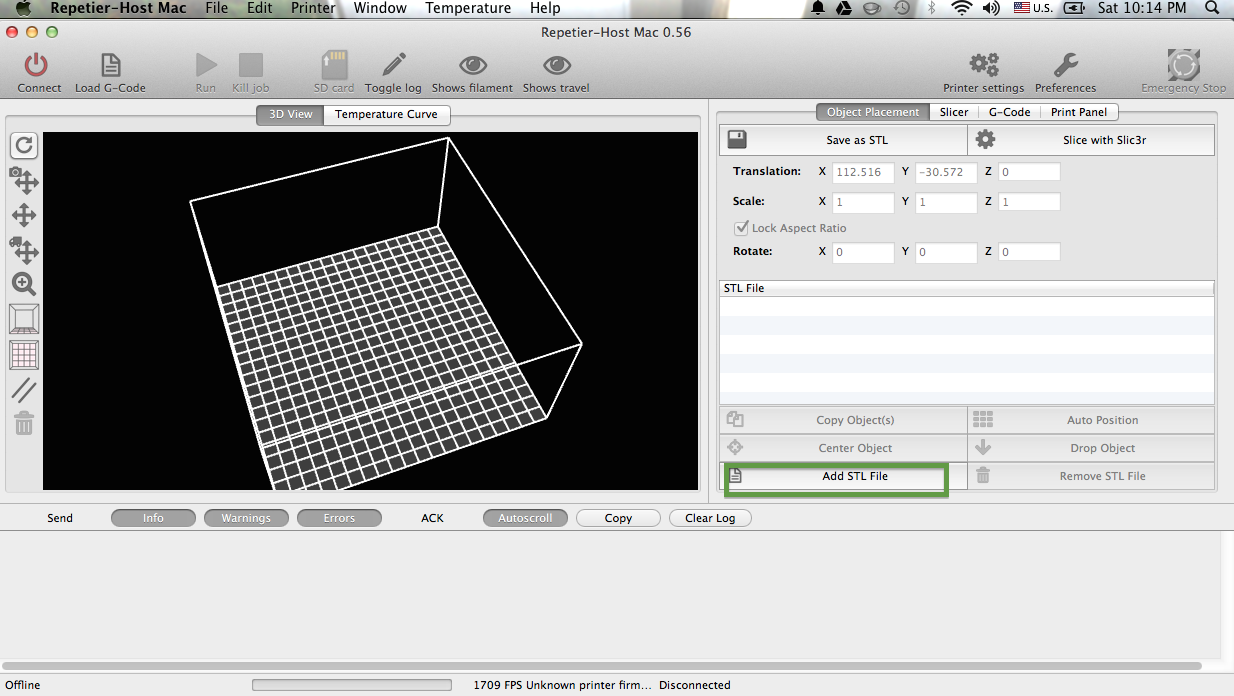
Task: Open the Edit menu
Action: click(x=259, y=8)
